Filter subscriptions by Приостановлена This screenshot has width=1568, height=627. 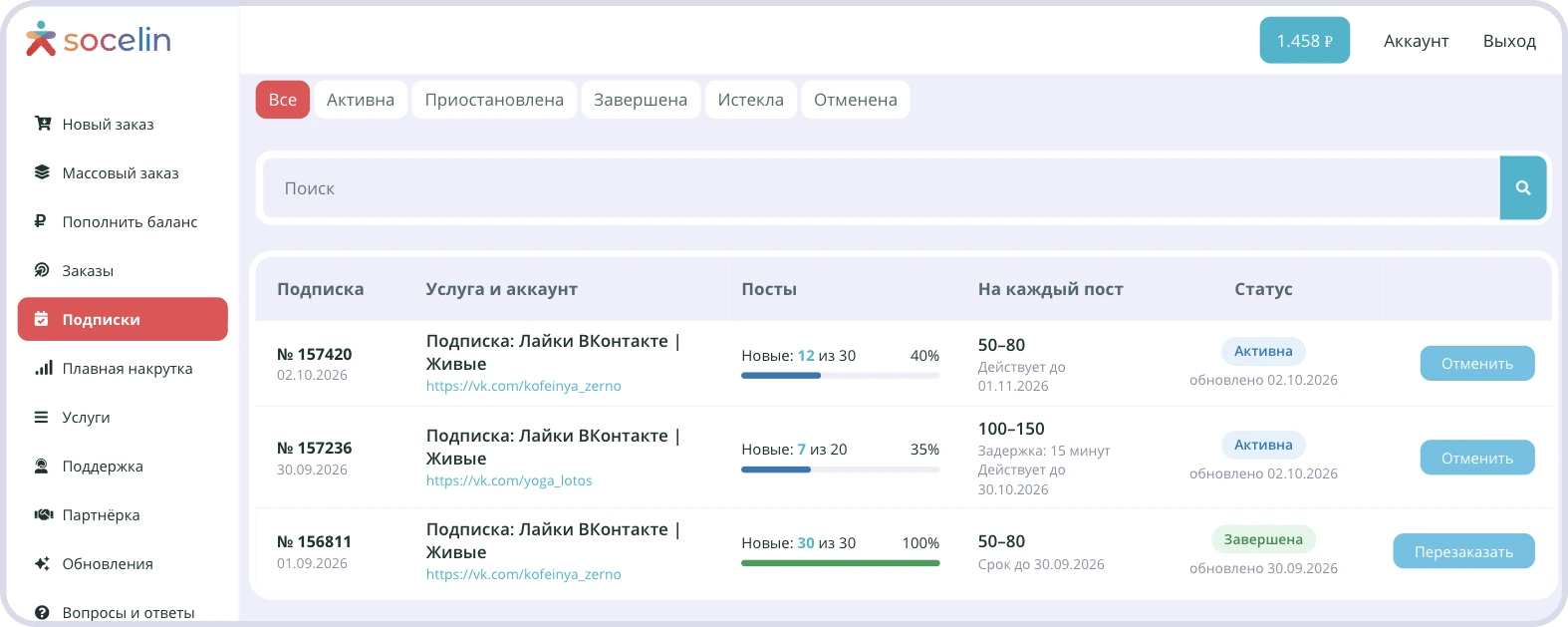(494, 100)
